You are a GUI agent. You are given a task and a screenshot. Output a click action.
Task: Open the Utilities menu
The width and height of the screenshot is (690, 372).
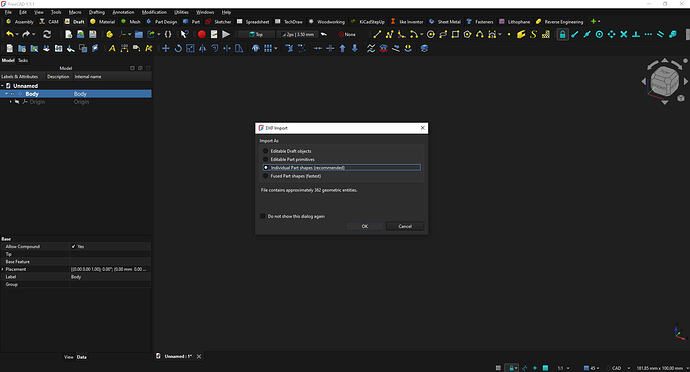coord(181,12)
